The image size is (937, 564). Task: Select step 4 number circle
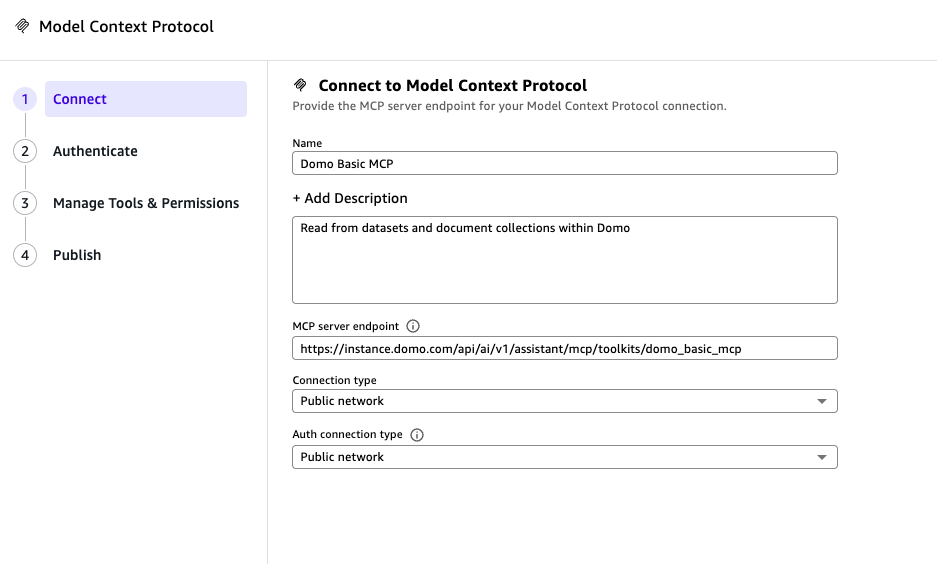click(x=25, y=255)
